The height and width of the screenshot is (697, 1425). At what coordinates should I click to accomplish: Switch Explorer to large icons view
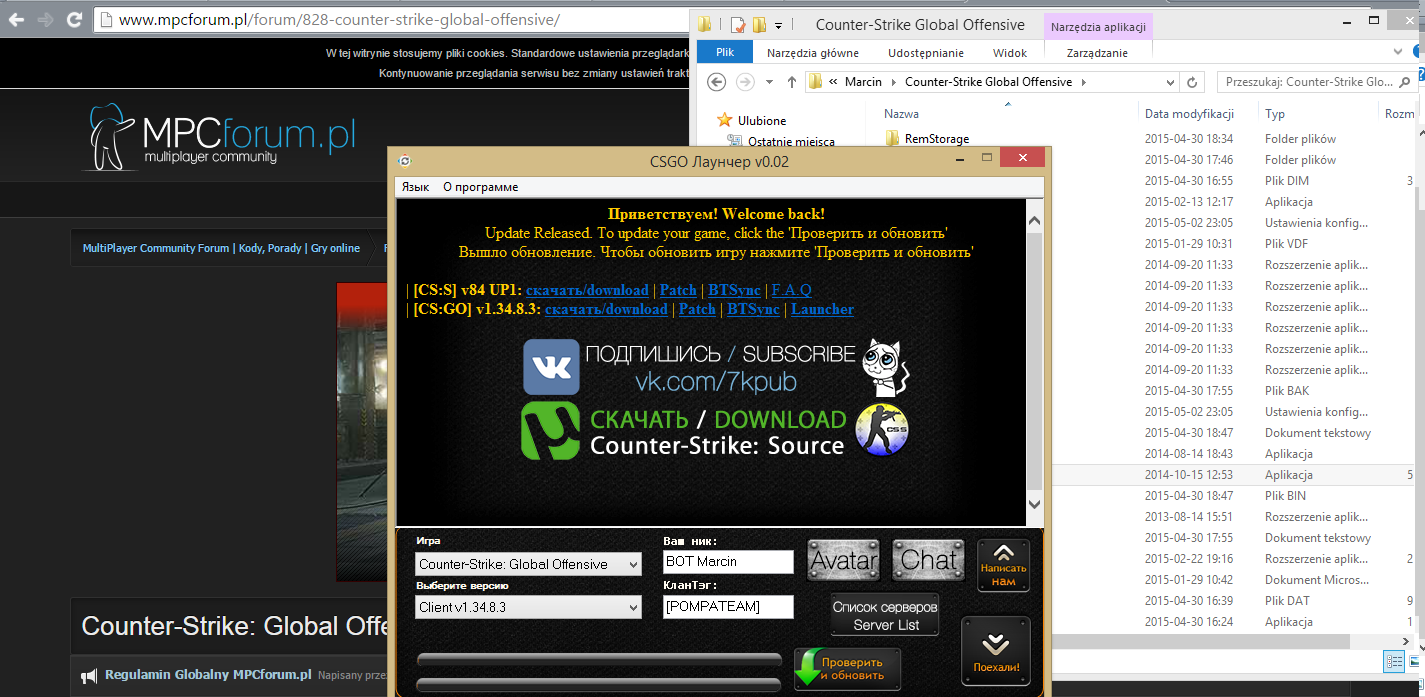1414,661
